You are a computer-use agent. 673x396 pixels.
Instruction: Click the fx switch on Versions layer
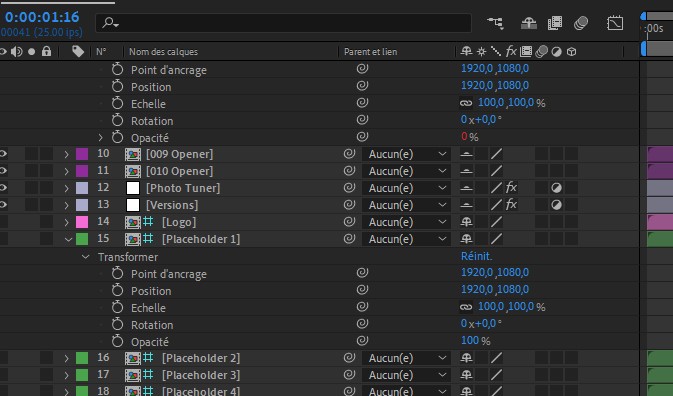pyautogui.click(x=511, y=205)
